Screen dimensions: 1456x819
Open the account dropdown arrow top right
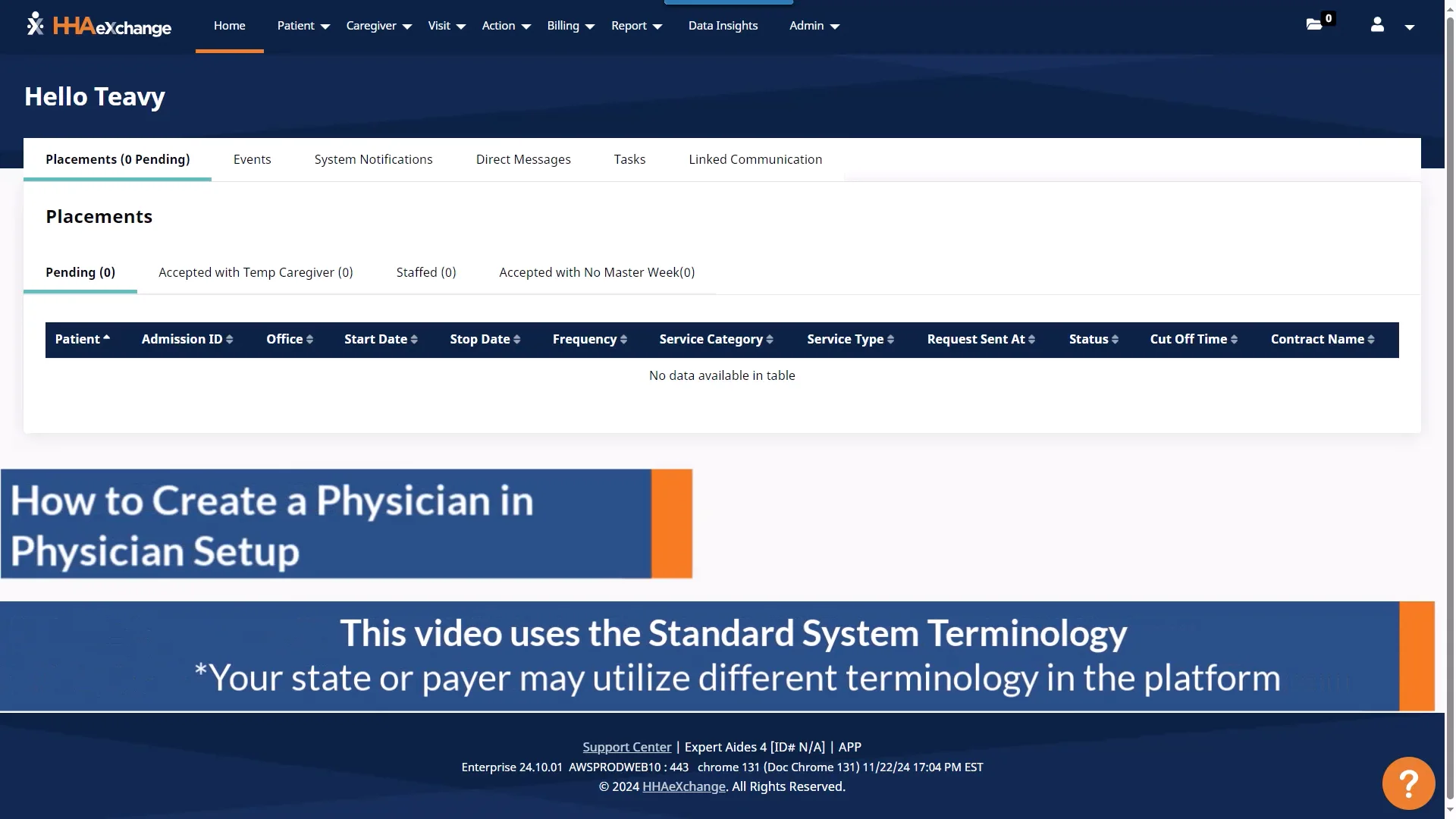(x=1410, y=27)
